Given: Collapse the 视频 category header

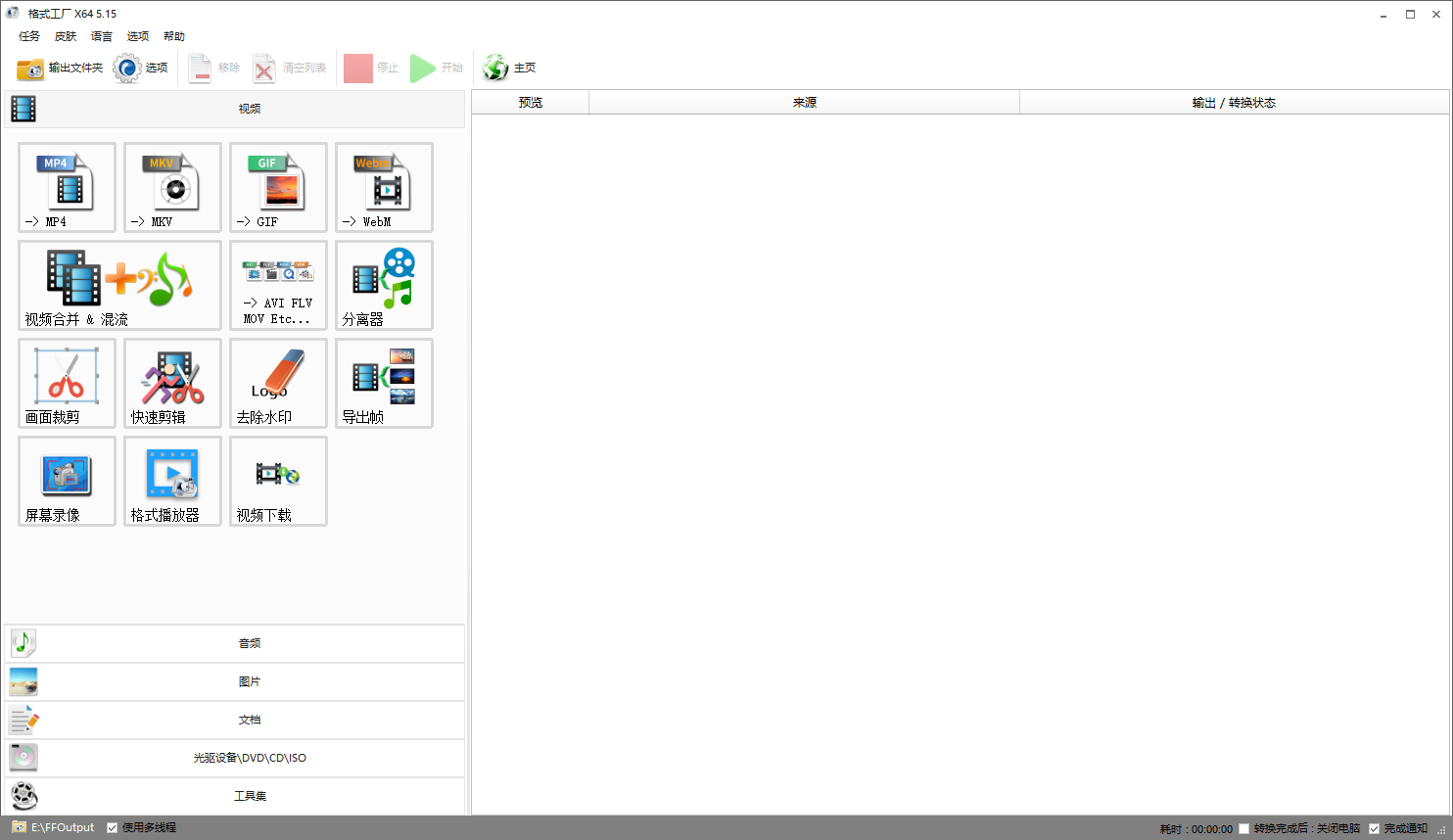Looking at the screenshot, I should coord(235,109).
